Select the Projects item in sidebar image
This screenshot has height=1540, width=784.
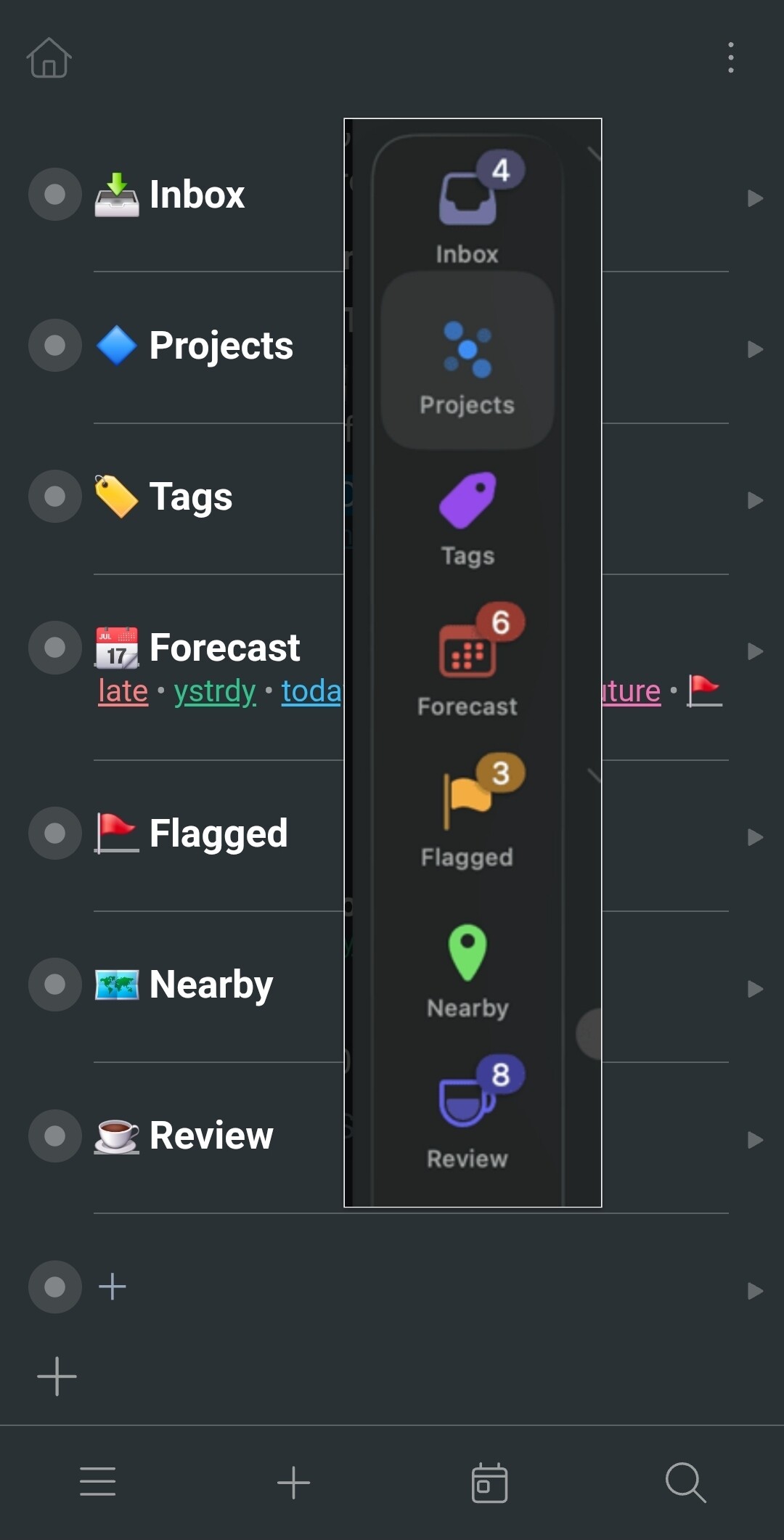(x=467, y=361)
